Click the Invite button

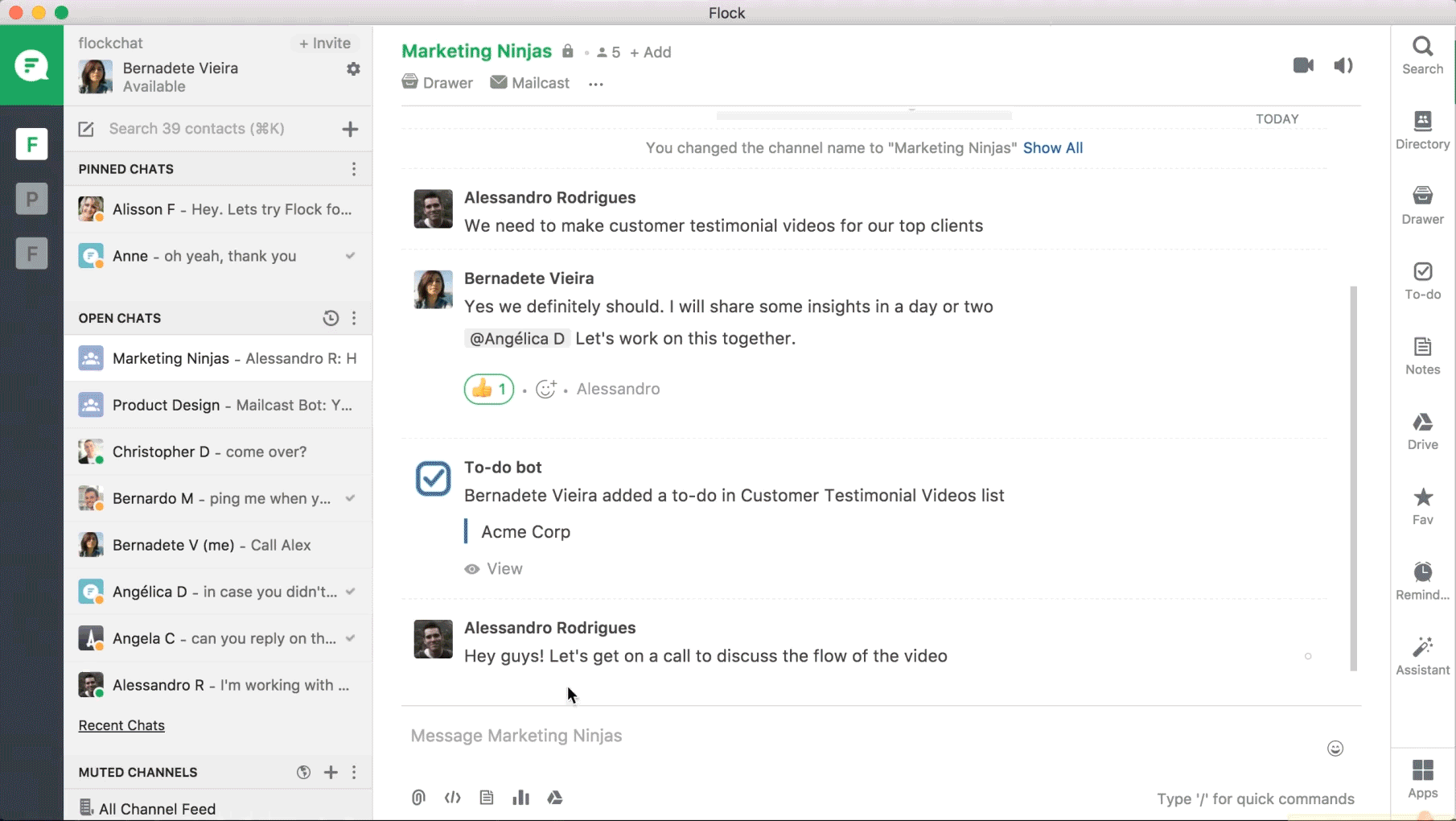click(x=324, y=43)
